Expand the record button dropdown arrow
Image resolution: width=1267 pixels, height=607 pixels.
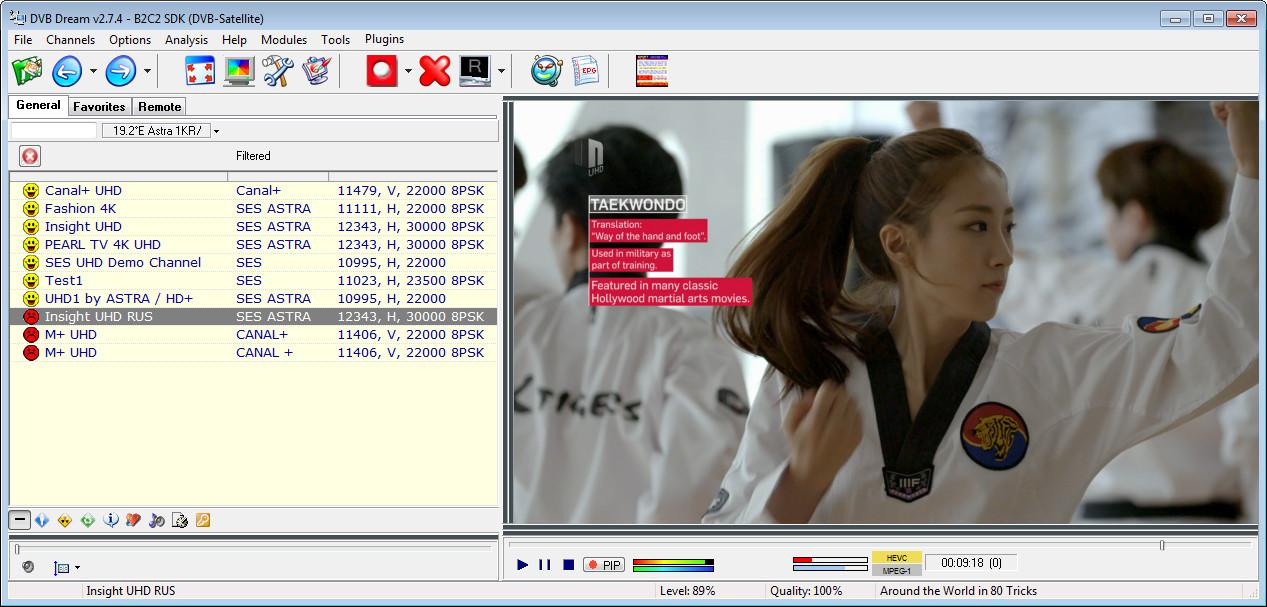[x=407, y=72]
